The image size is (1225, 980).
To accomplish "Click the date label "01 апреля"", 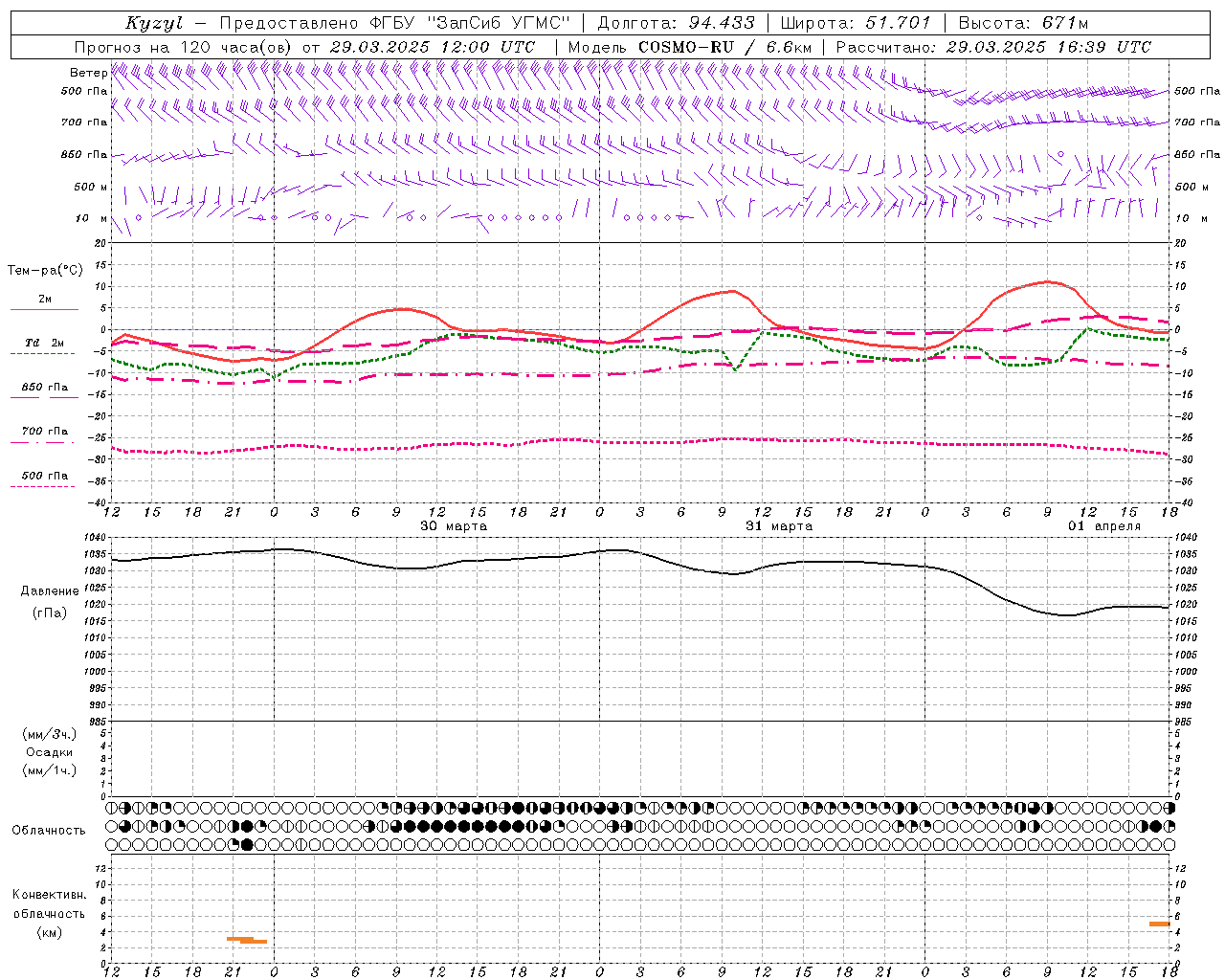I will click(x=1104, y=526).
